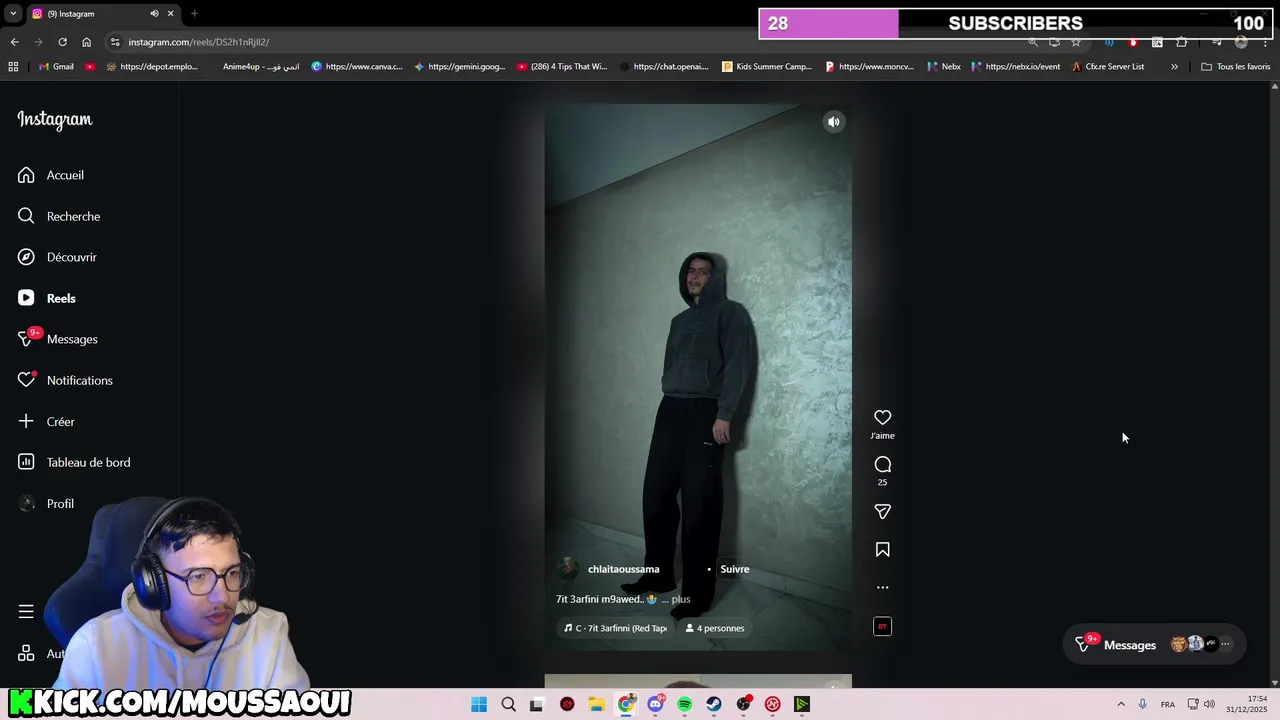This screenshot has width=1280, height=720.
Task: Bookmark this page with star icon
Action: (1076, 42)
